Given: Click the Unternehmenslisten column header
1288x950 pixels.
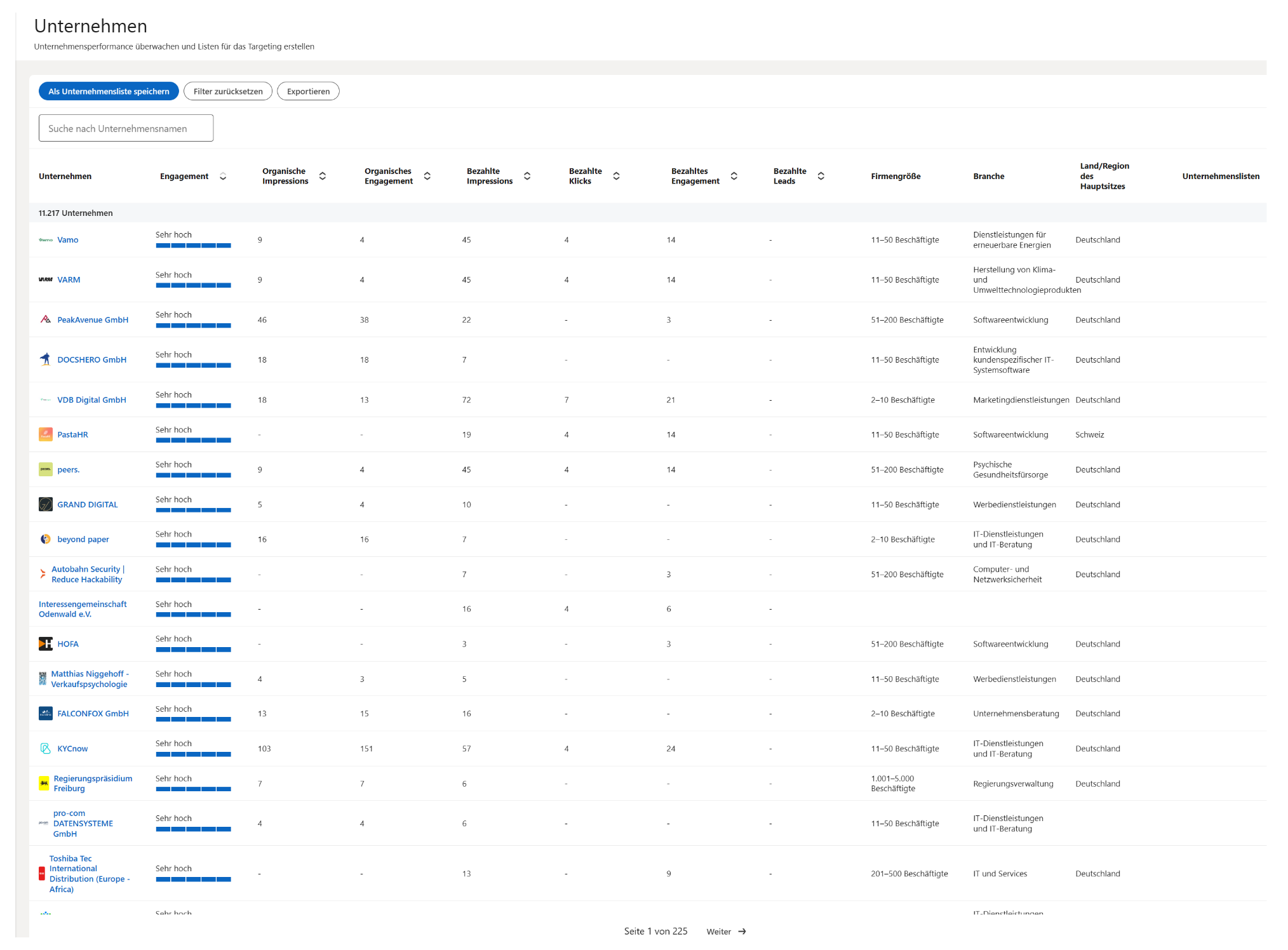Looking at the screenshot, I should (x=1221, y=177).
